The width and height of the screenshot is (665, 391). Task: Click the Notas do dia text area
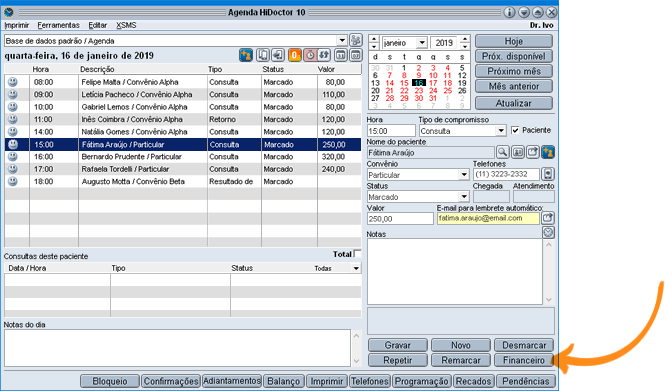pos(177,348)
